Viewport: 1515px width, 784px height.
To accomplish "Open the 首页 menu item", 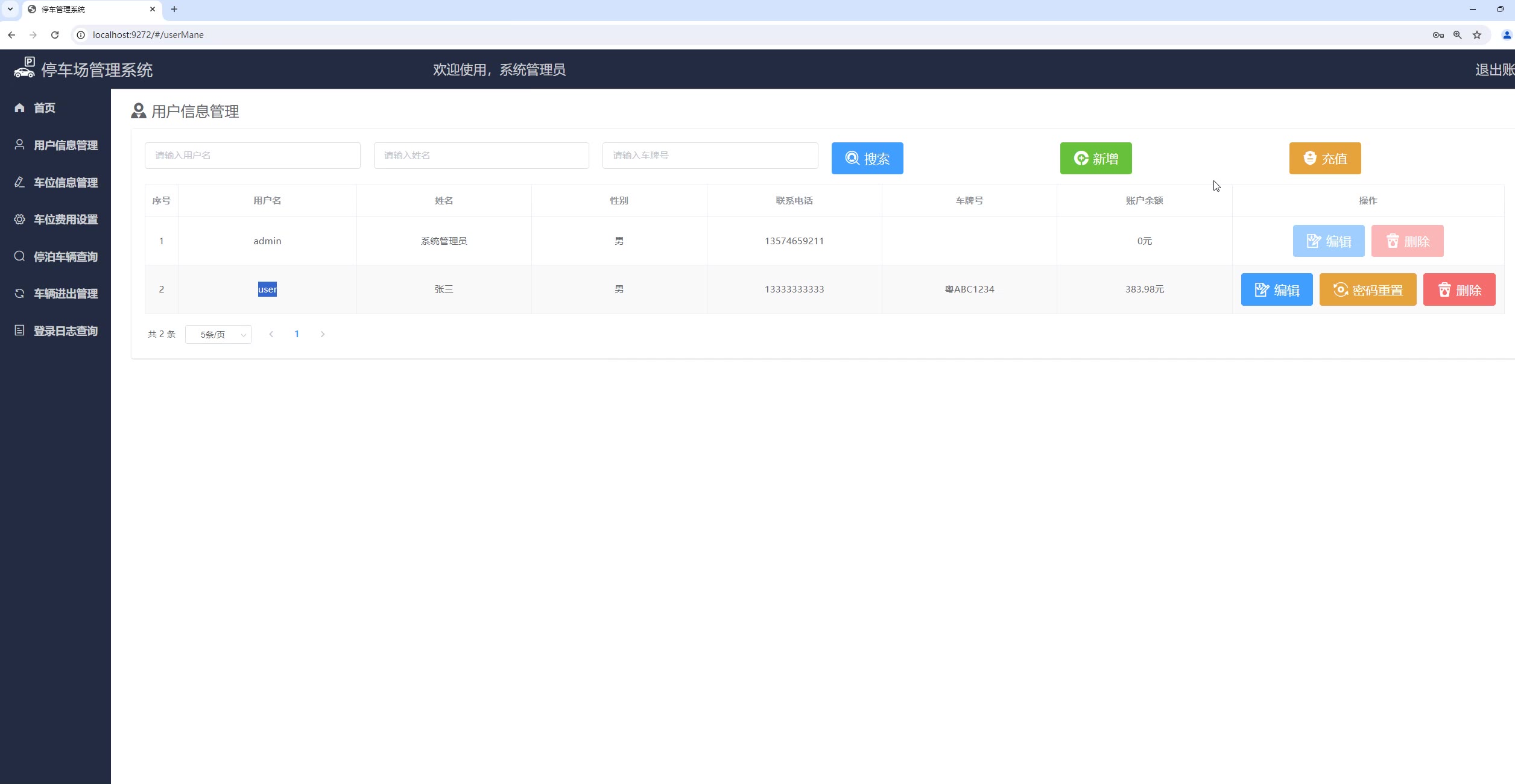I will pyautogui.click(x=55, y=108).
